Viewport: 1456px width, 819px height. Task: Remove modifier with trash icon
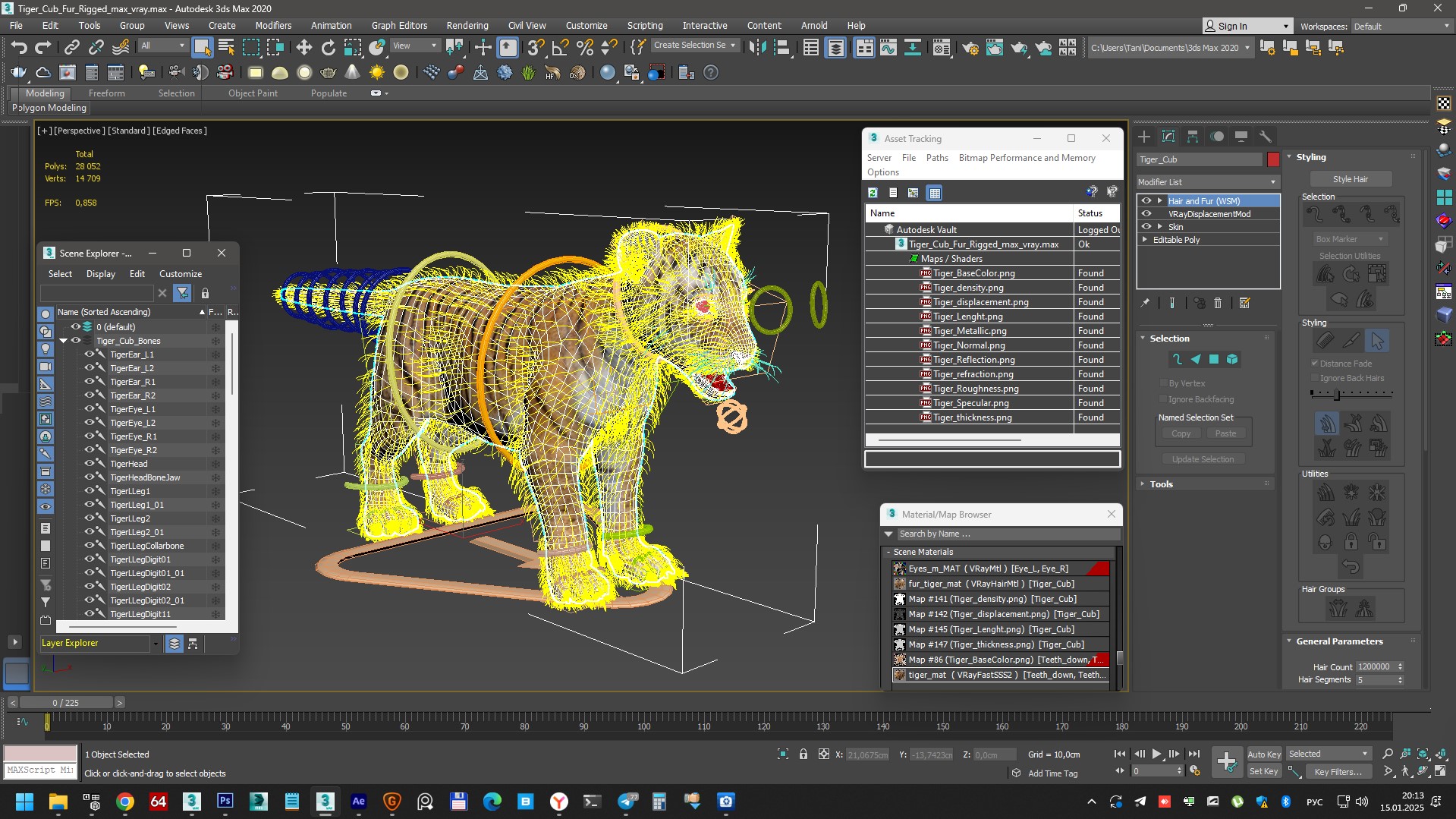[1218, 303]
